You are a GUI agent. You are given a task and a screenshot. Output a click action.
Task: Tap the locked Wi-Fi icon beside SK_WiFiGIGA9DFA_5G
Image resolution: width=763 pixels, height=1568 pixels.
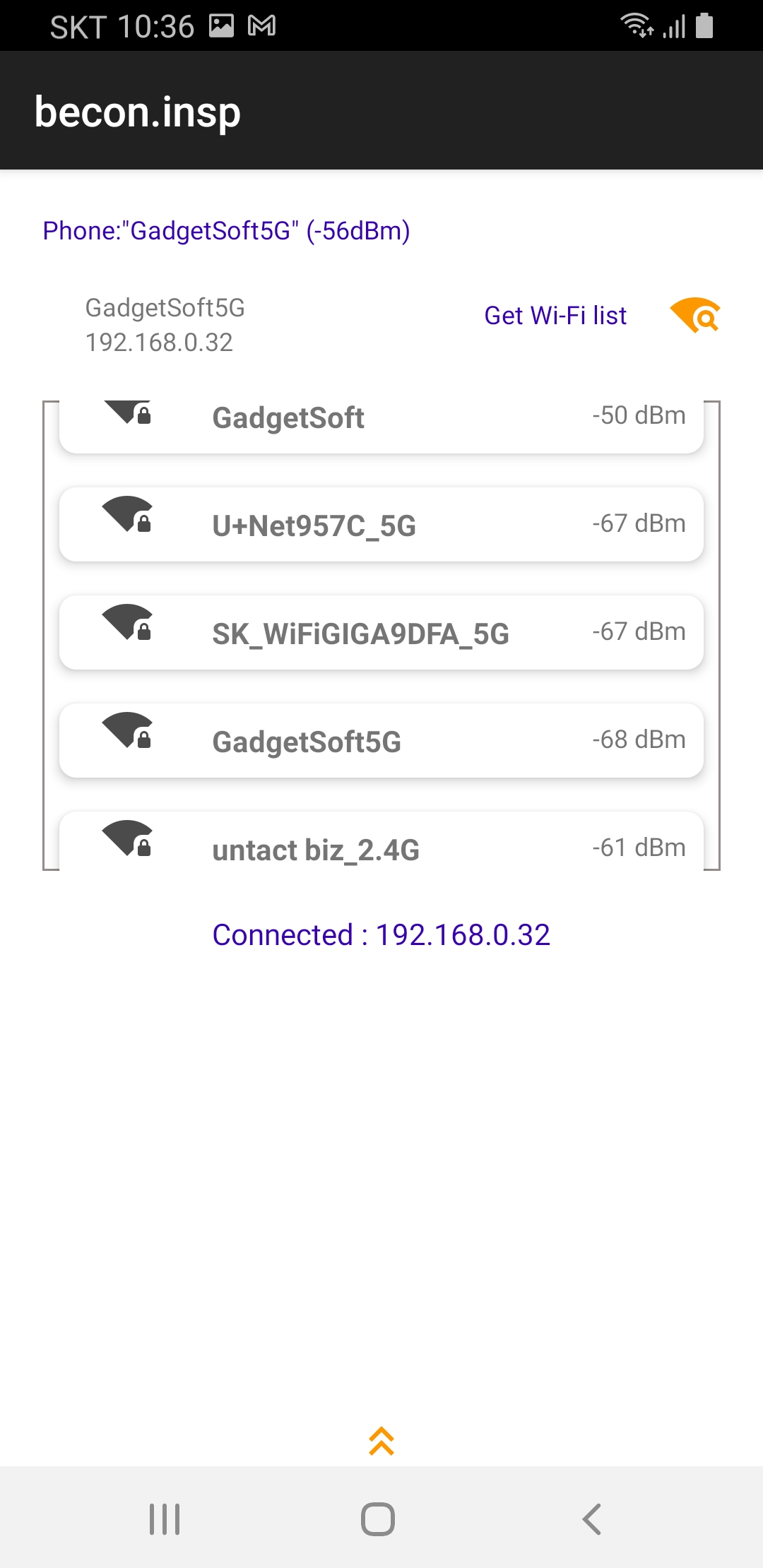[x=127, y=622]
